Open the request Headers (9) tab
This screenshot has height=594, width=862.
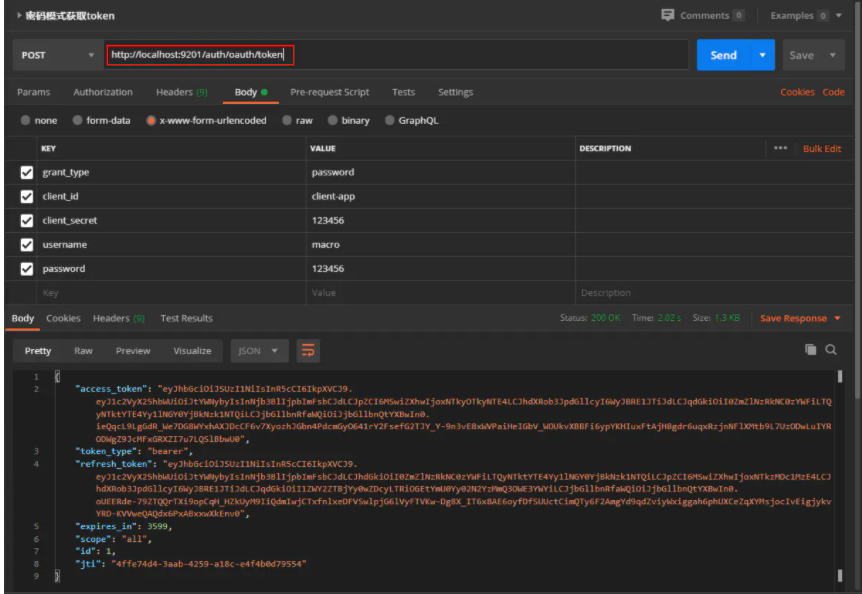[x=181, y=92]
